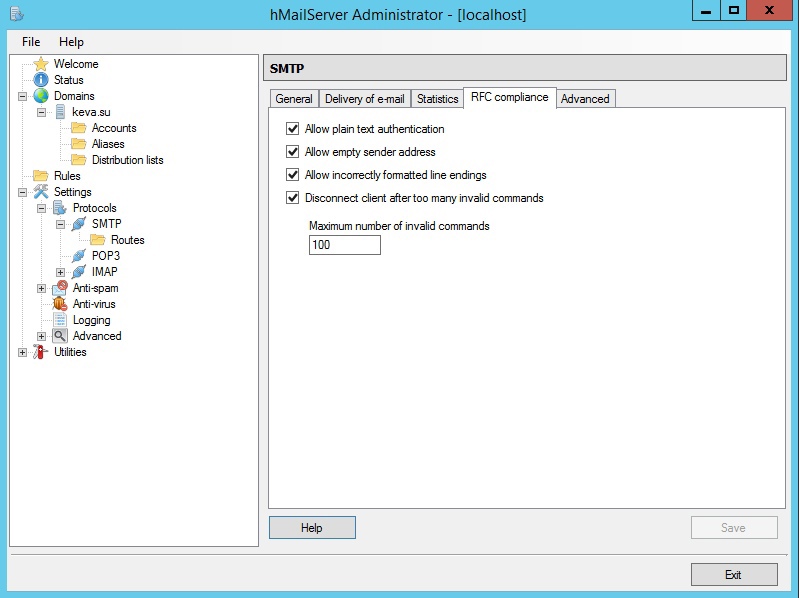
Task: Expand the Anti-spam tree node
Action: coord(41,288)
